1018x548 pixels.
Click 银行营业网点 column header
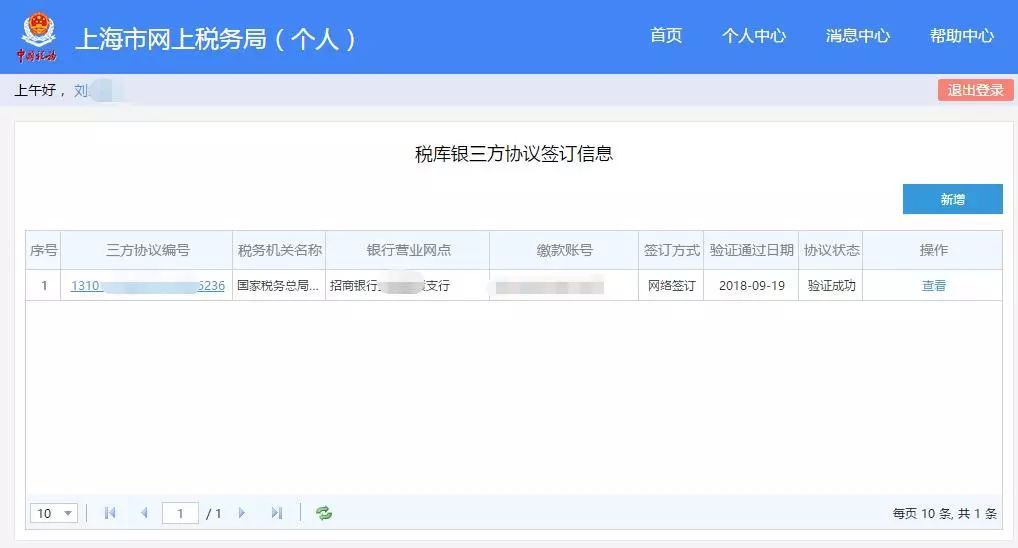[x=408, y=250]
